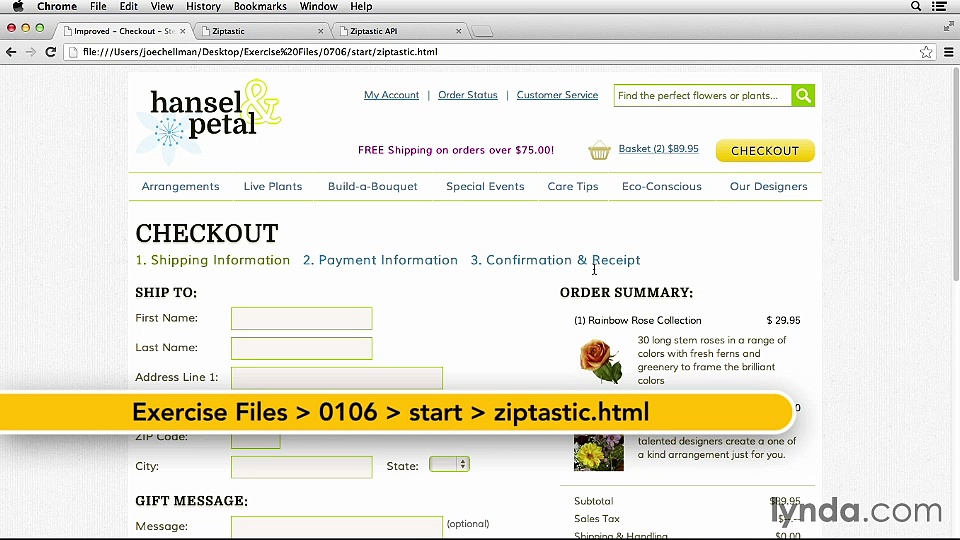Open the Apple menu
The image size is (960, 540).
point(18,6)
